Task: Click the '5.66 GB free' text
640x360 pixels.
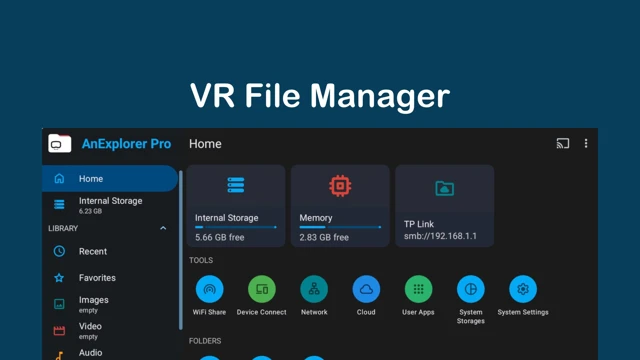Action: (x=220, y=237)
